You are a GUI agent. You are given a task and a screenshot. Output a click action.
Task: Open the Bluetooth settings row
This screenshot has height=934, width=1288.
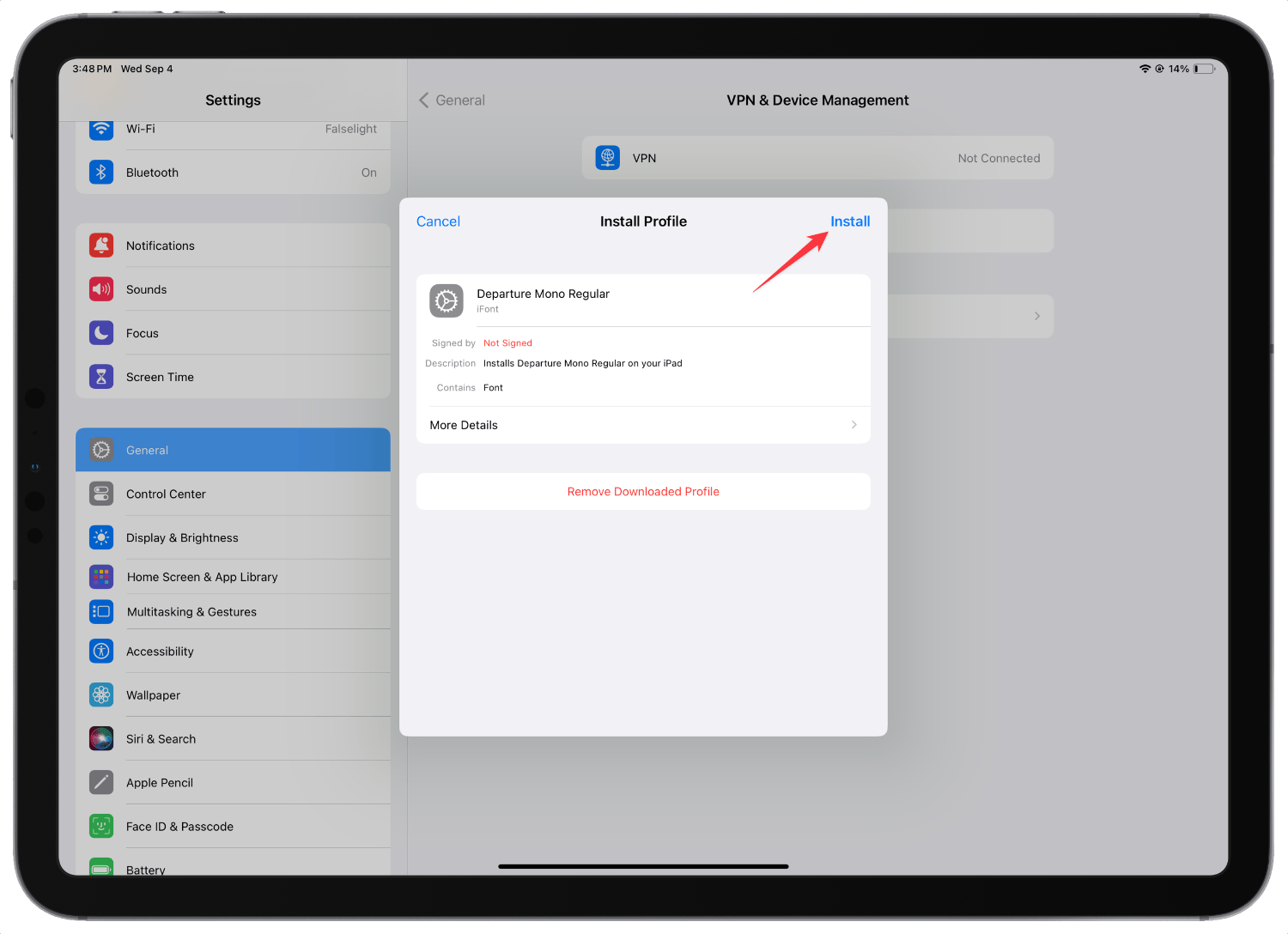pyautogui.click(x=233, y=172)
